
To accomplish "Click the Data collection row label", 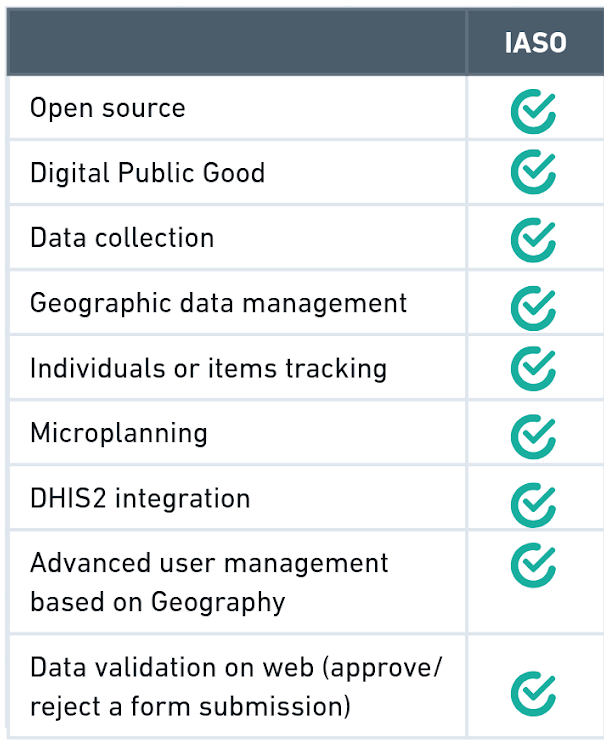I will (x=122, y=238).
